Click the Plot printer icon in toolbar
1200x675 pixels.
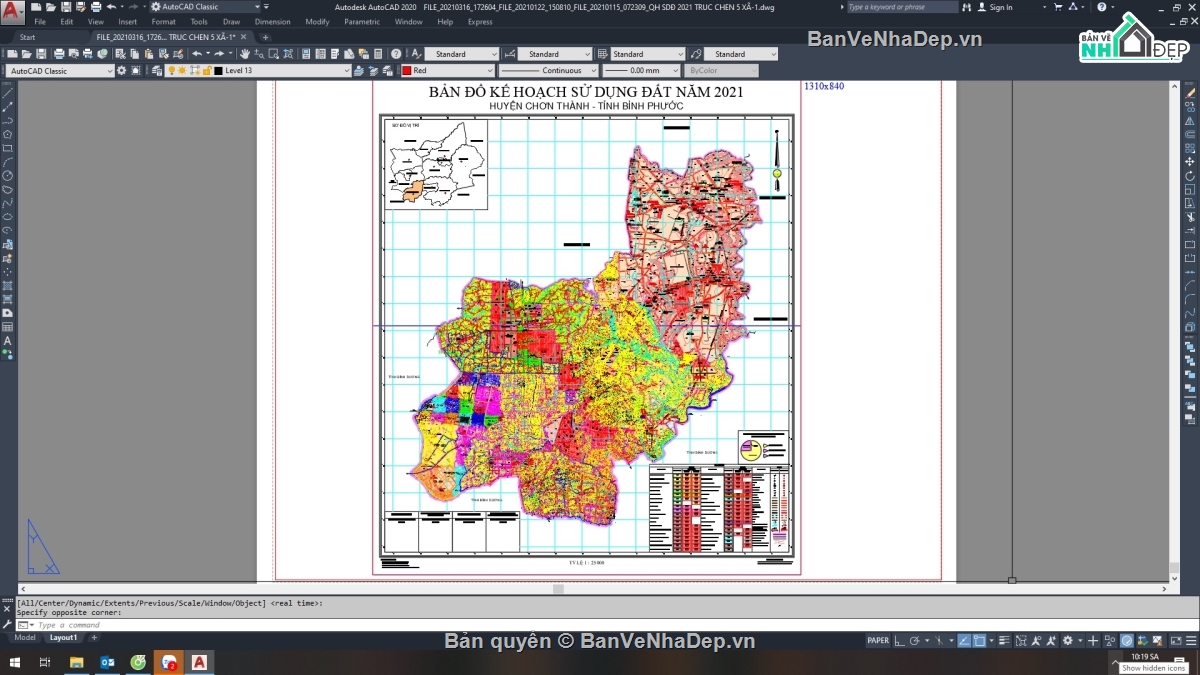point(60,54)
